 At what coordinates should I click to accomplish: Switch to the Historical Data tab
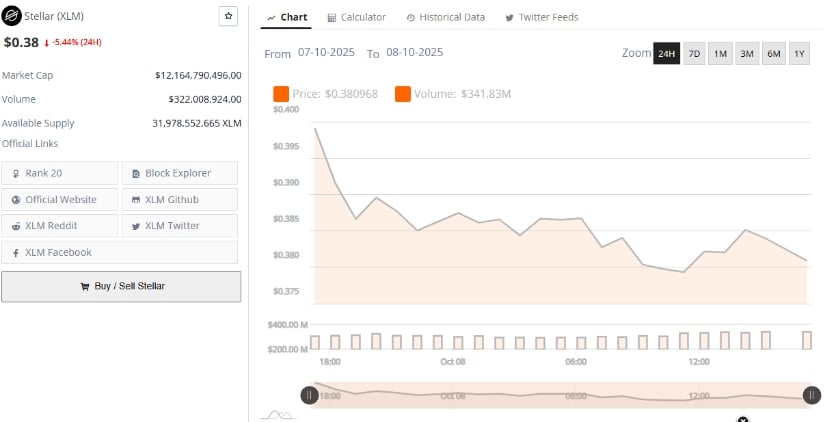(x=445, y=17)
